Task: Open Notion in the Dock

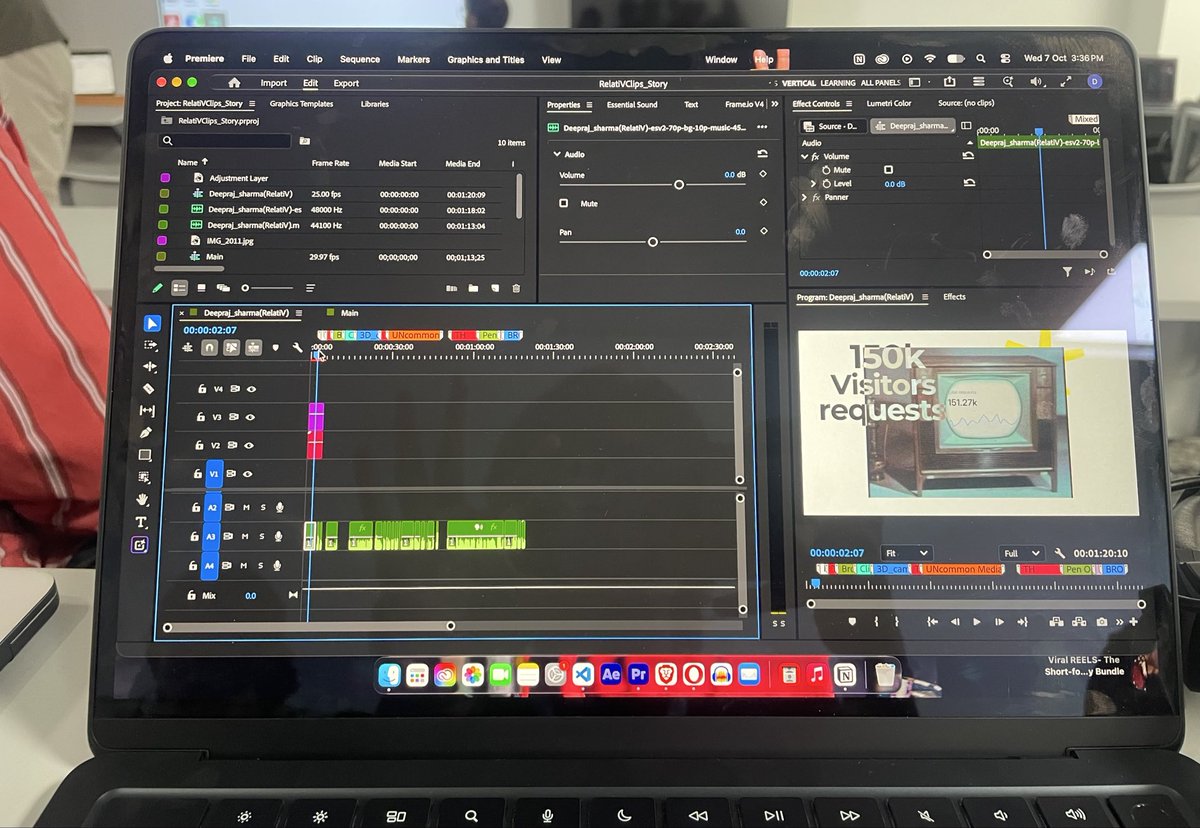Action: pos(845,676)
